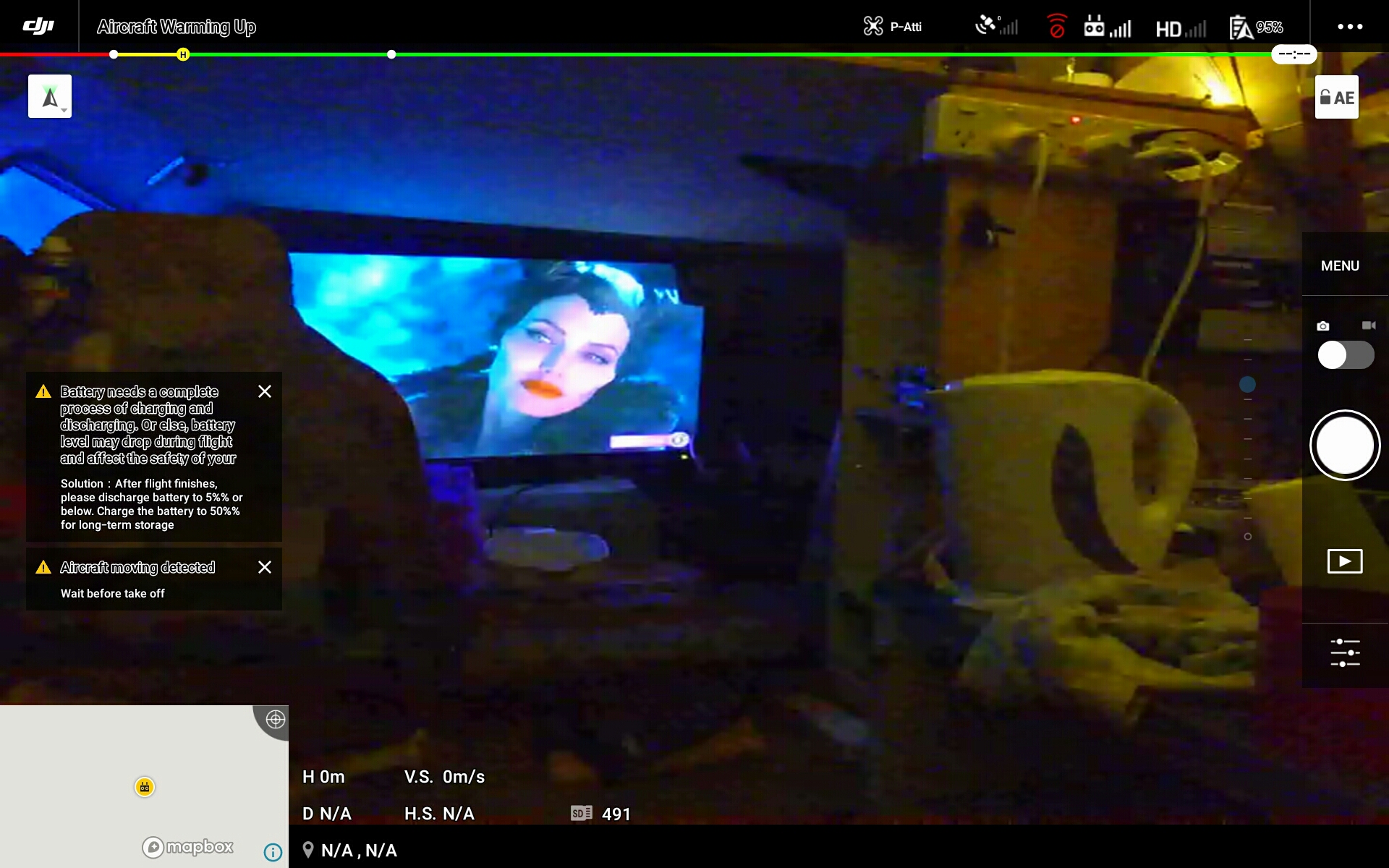Click the location pin icon
This screenshot has height=868, width=1389.
[x=308, y=850]
